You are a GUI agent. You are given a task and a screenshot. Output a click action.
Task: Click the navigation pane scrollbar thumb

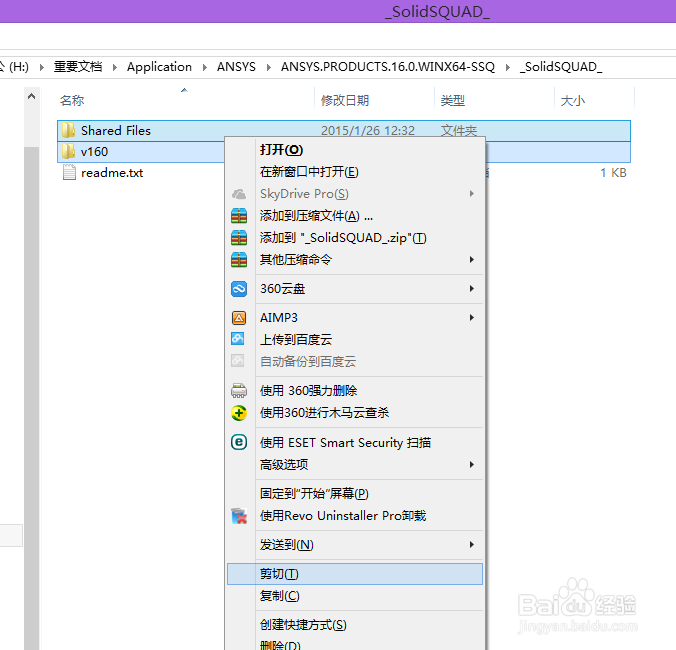(31, 397)
